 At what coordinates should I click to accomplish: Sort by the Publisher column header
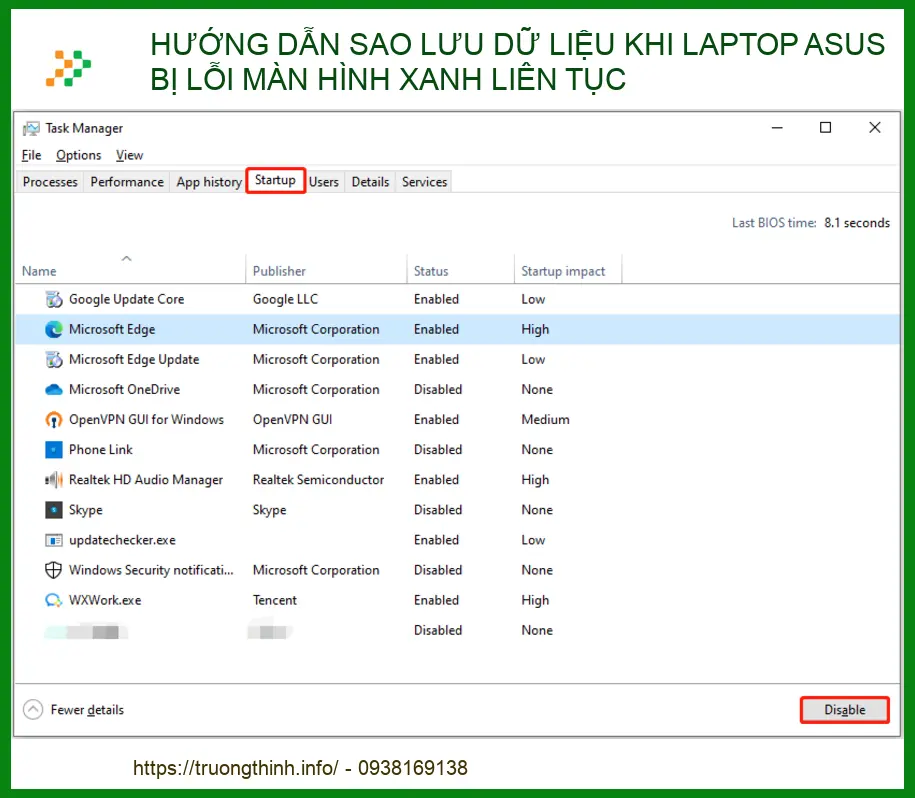coord(279,271)
